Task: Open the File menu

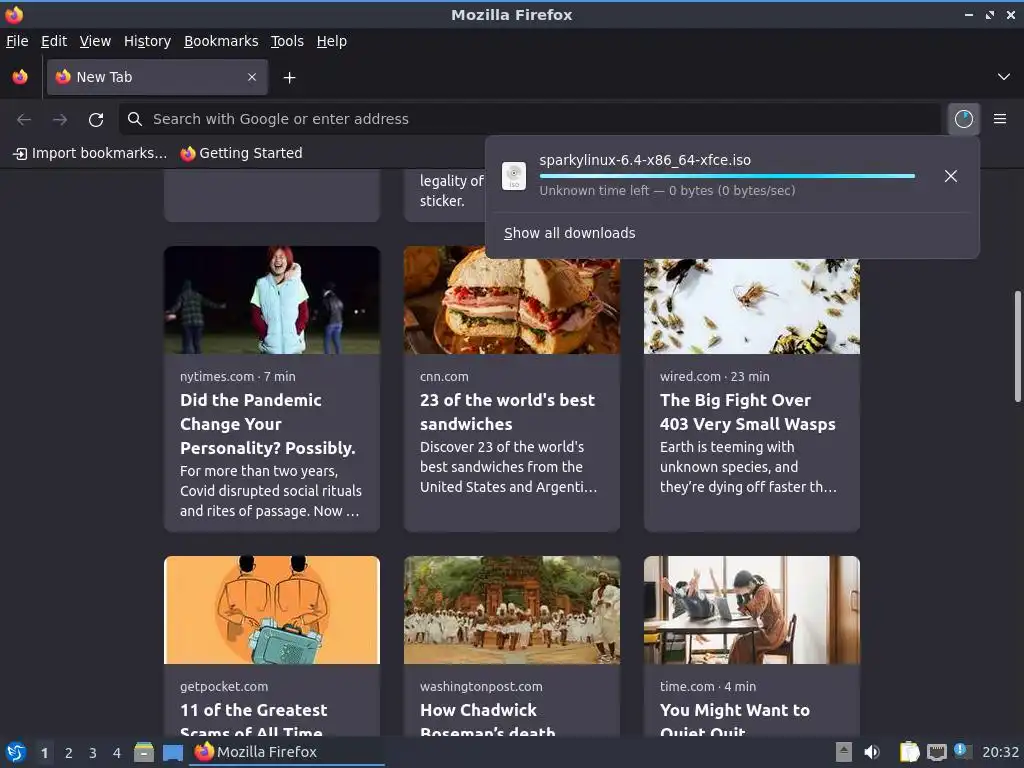Action: click(17, 41)
